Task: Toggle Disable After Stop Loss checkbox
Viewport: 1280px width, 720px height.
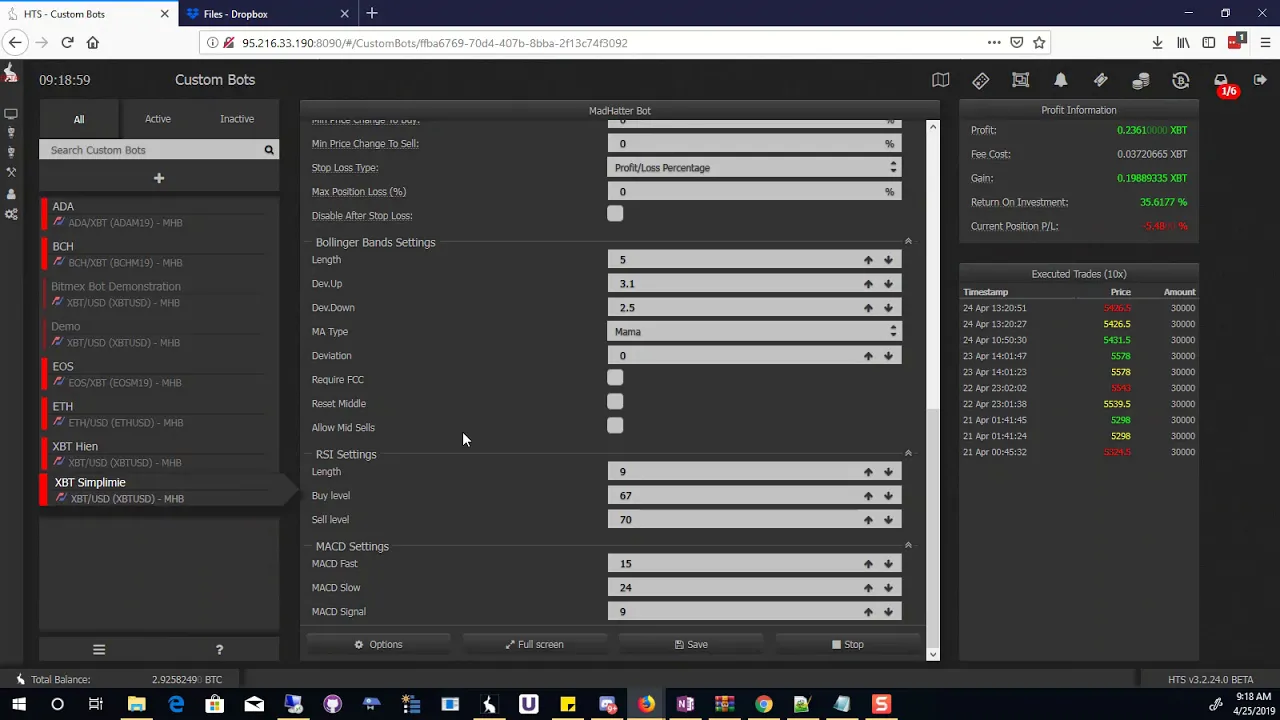Action: pyautogui.click(x=615, y=214)
